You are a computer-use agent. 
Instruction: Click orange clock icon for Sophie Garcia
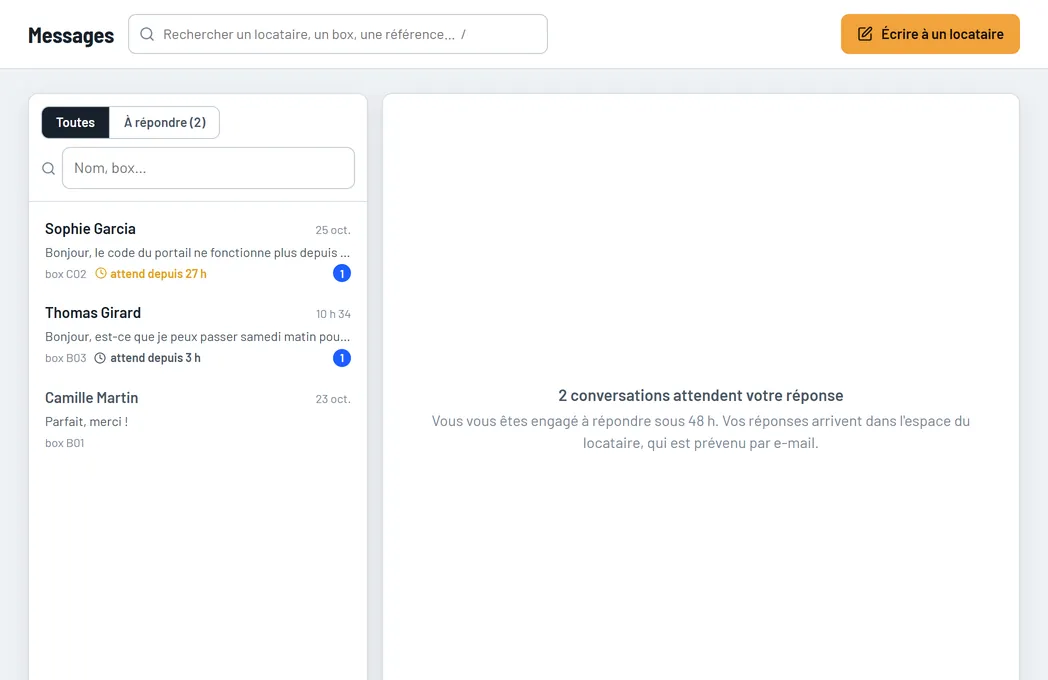101,273
